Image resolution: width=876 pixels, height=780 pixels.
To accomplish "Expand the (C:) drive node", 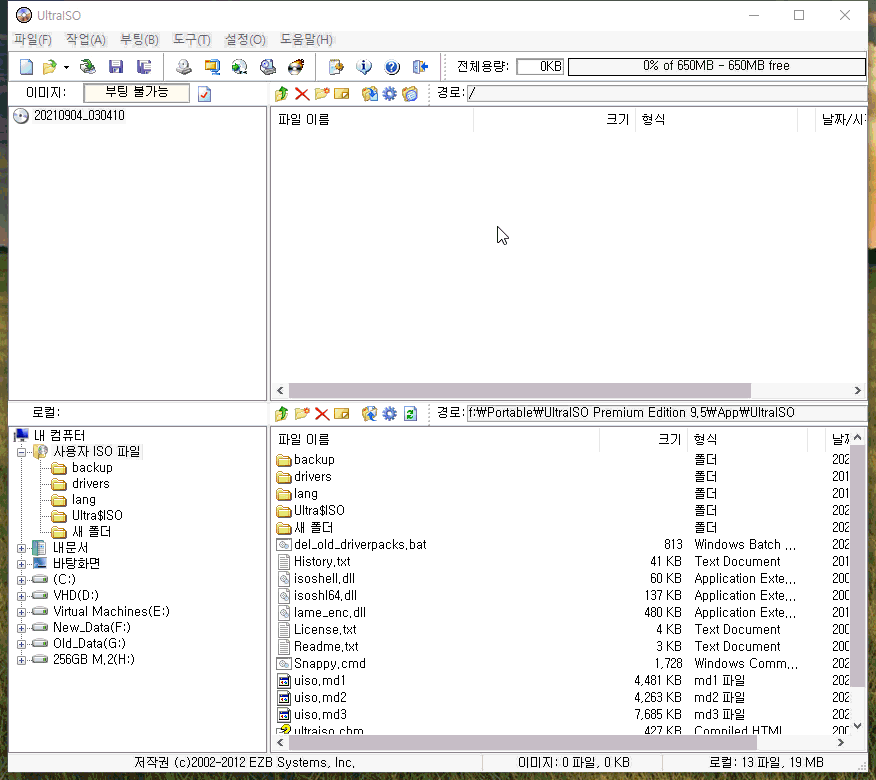I will coord(21,580).
